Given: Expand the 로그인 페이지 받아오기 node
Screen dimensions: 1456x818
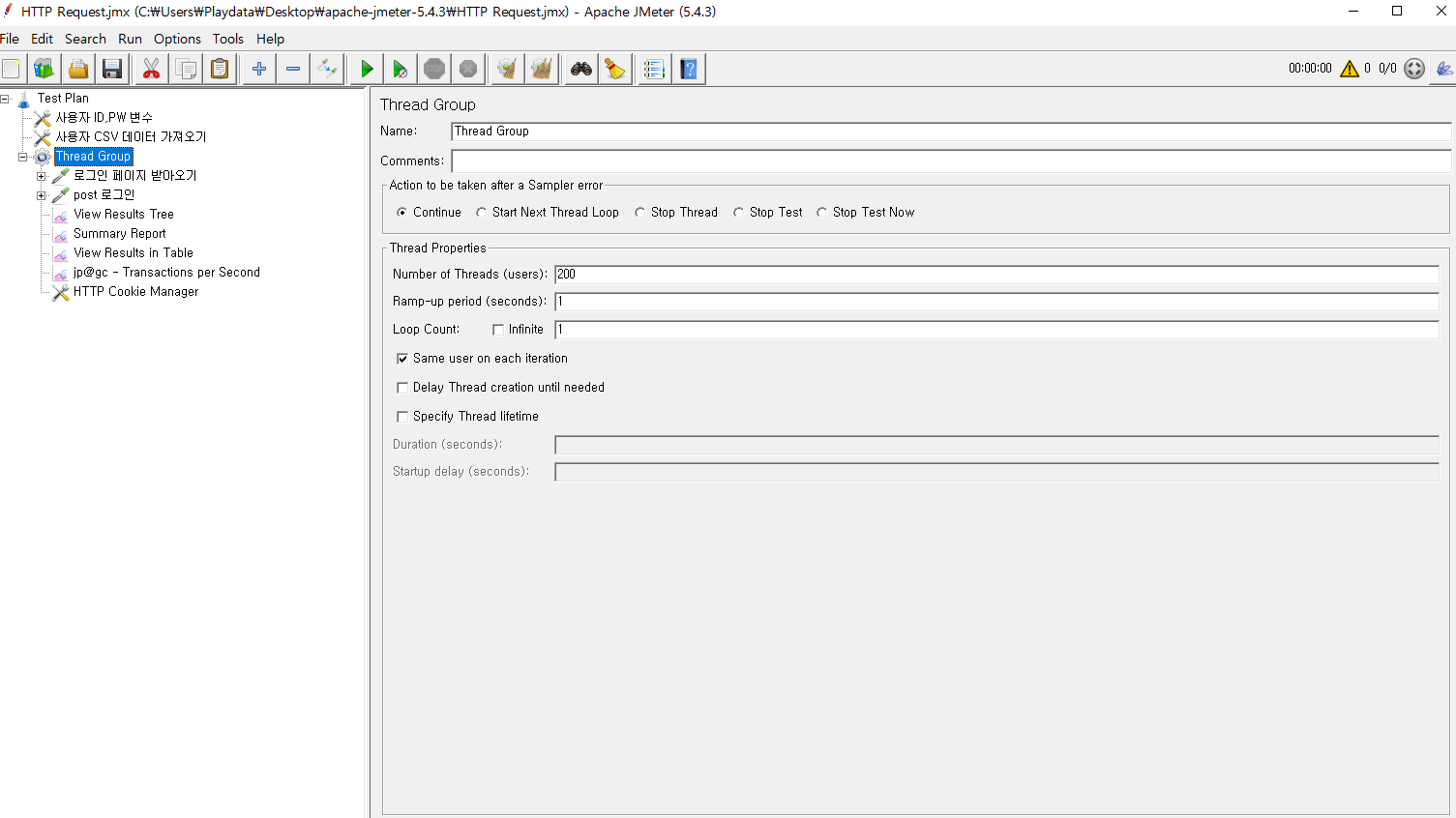Looking at the screenshot, I should point(41,176).
